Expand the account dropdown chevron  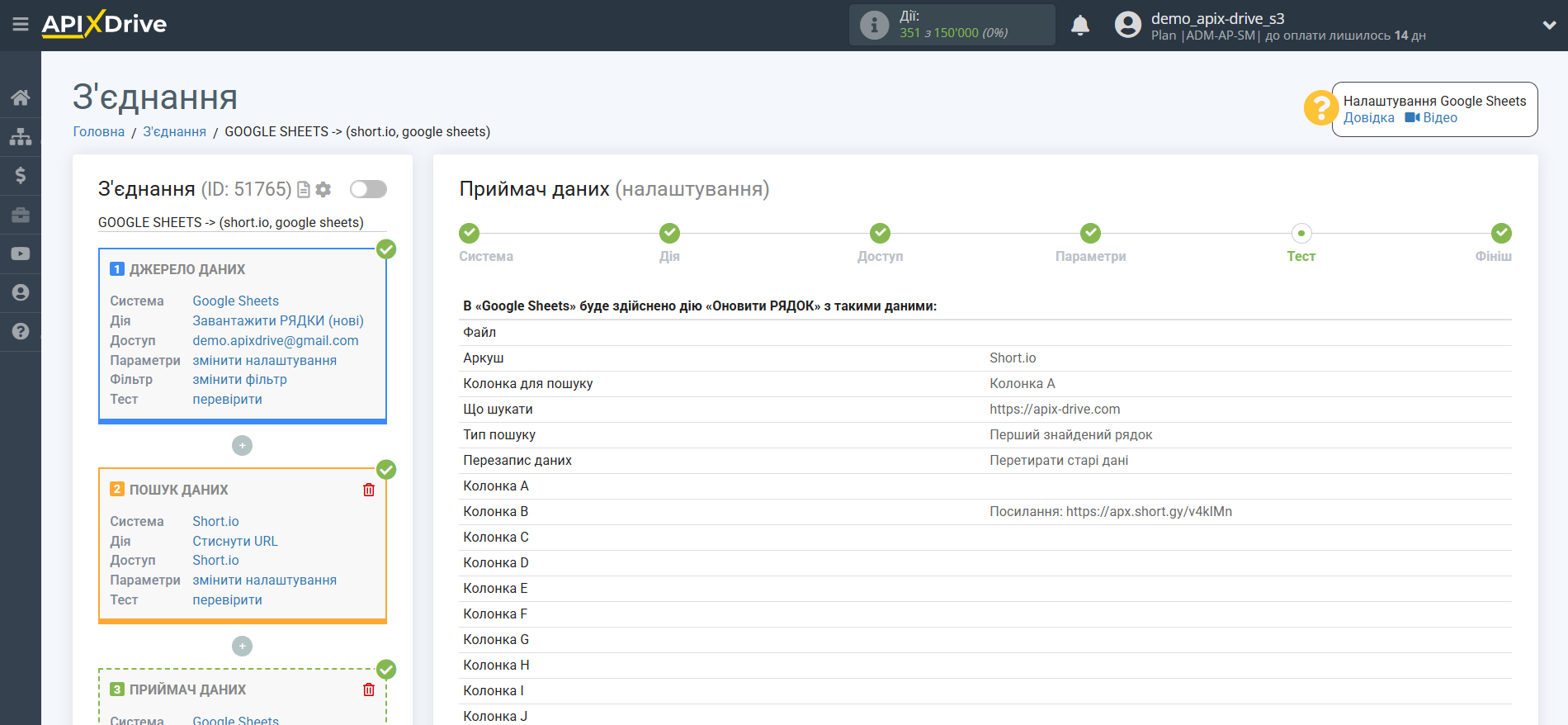point(1549,26)
